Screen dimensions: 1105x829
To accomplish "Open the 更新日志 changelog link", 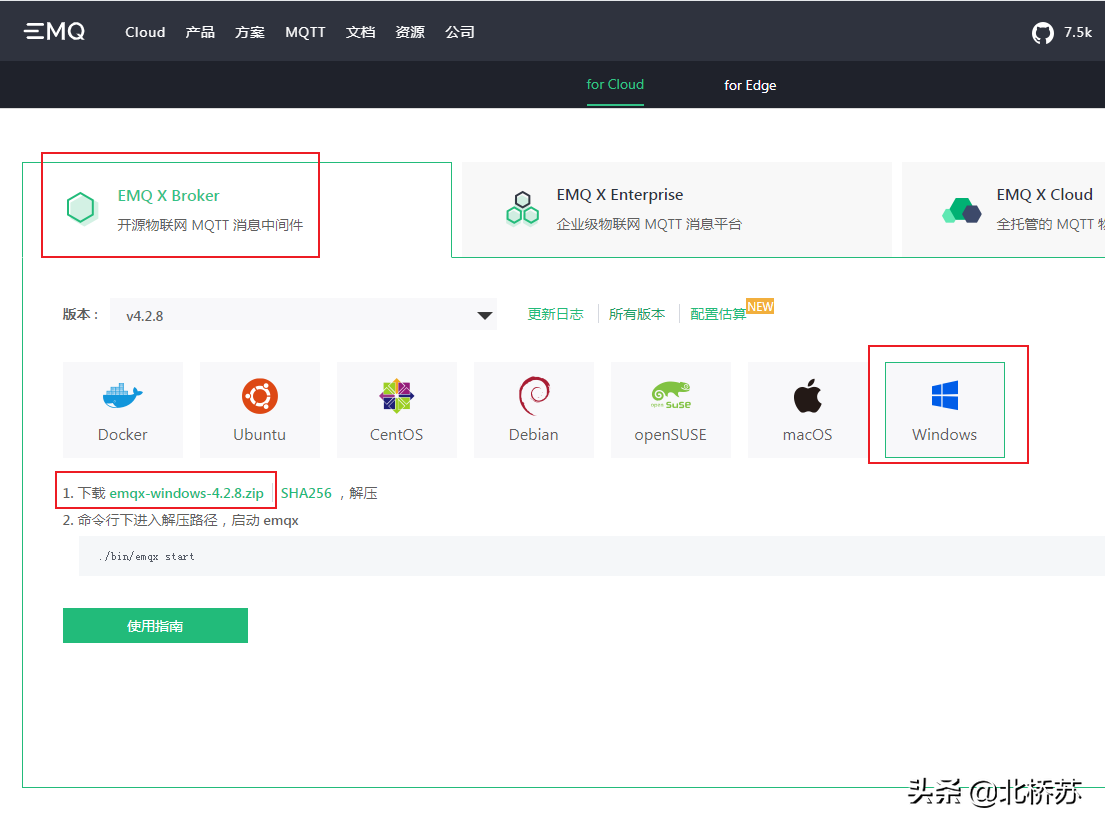I will 555,314.
